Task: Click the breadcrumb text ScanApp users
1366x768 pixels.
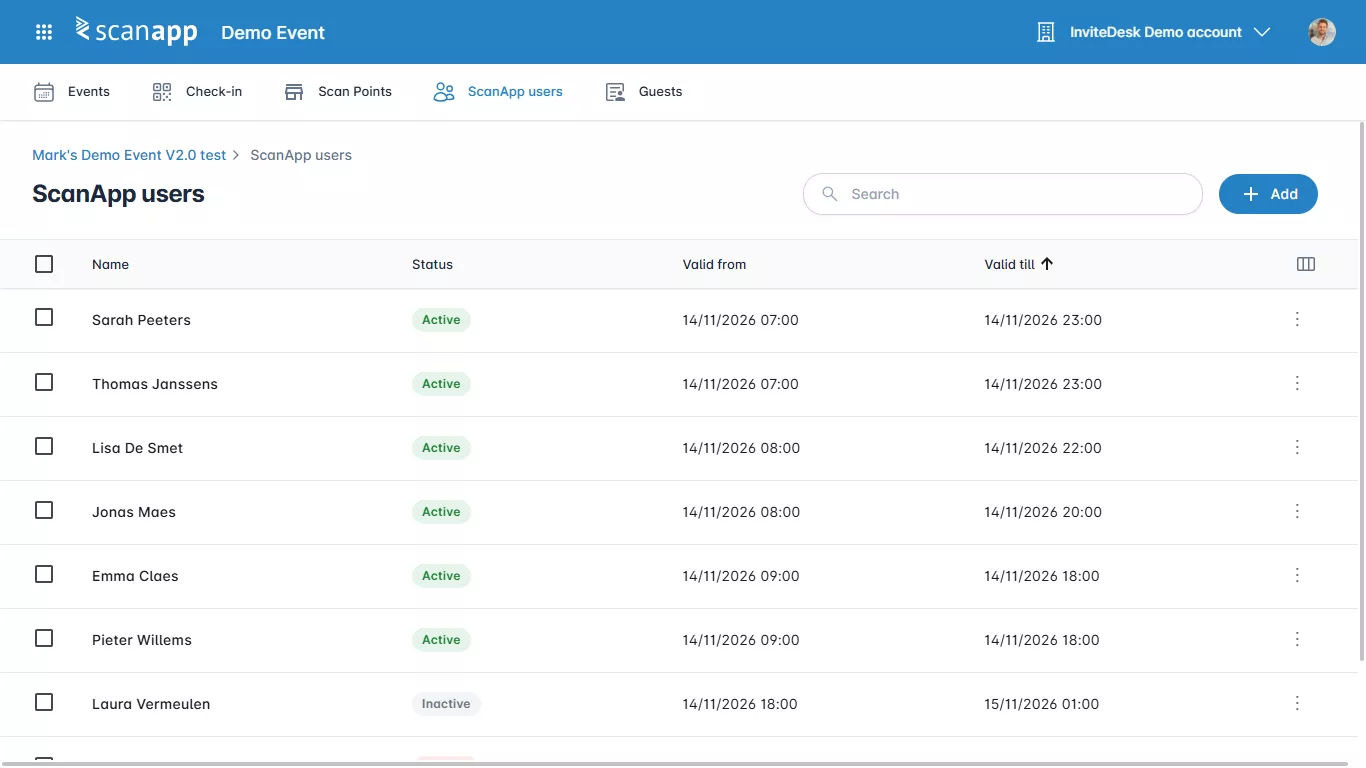Action: pos(301,155)
